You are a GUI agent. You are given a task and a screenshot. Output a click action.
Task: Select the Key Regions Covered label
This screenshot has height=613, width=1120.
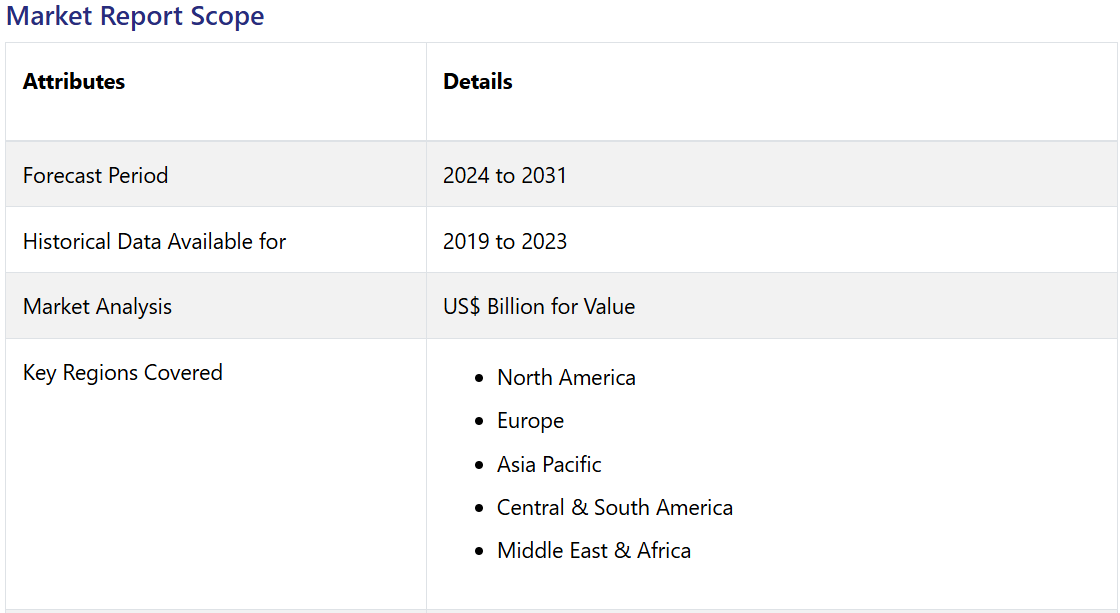coord(123,373)
